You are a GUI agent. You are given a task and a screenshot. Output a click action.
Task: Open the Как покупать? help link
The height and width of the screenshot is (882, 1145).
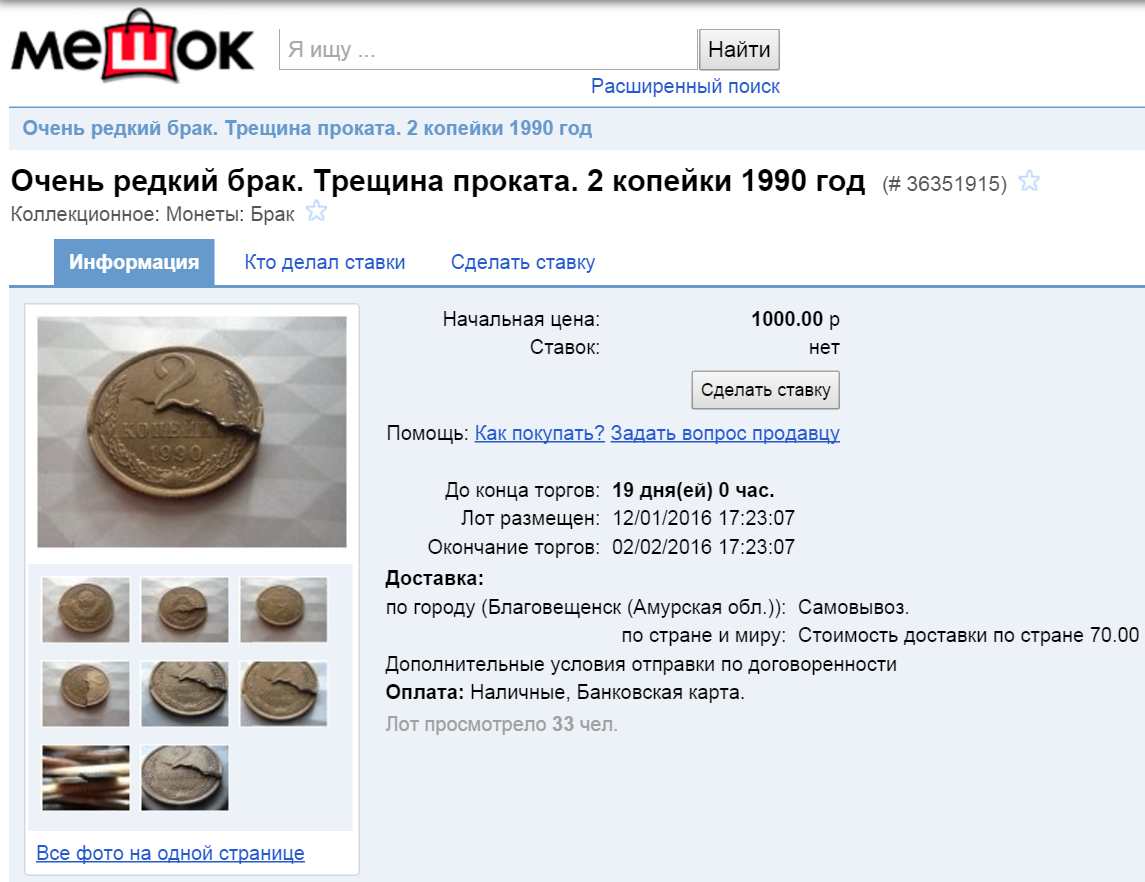click(x=540, y=433)
